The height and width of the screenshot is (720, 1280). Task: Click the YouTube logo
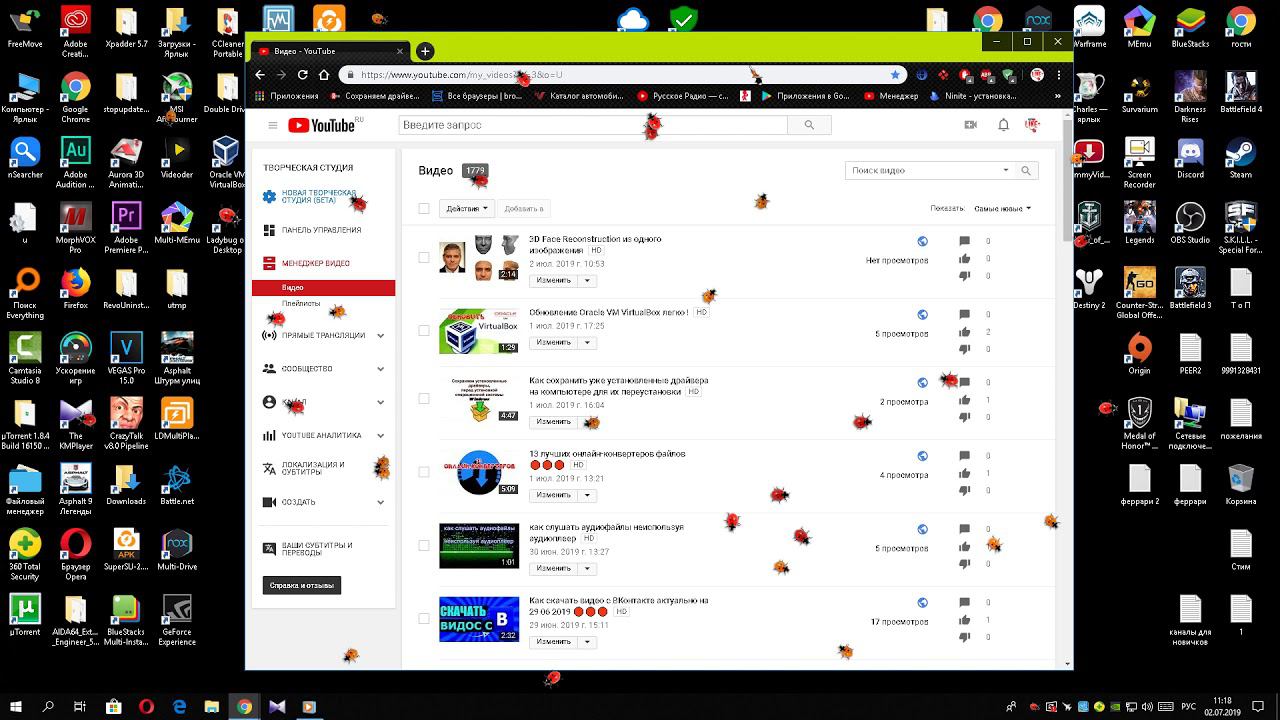point(321,125)
